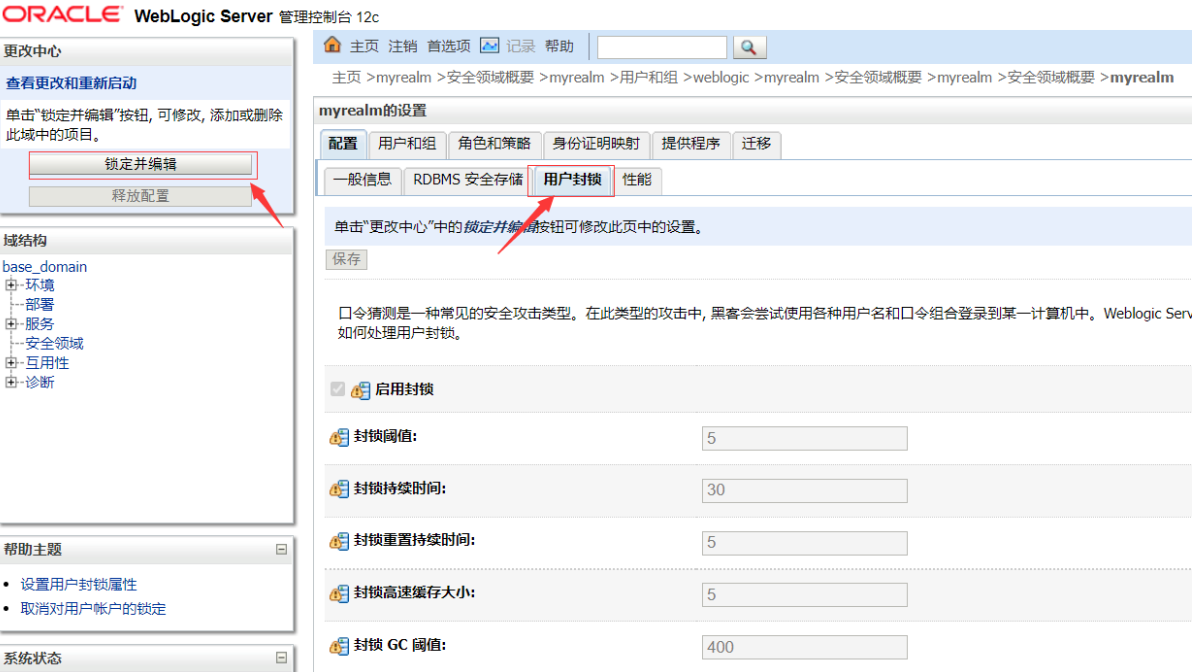
Task: Collapse the 帮助主题 panel
Action: click(x=281, y=549)
